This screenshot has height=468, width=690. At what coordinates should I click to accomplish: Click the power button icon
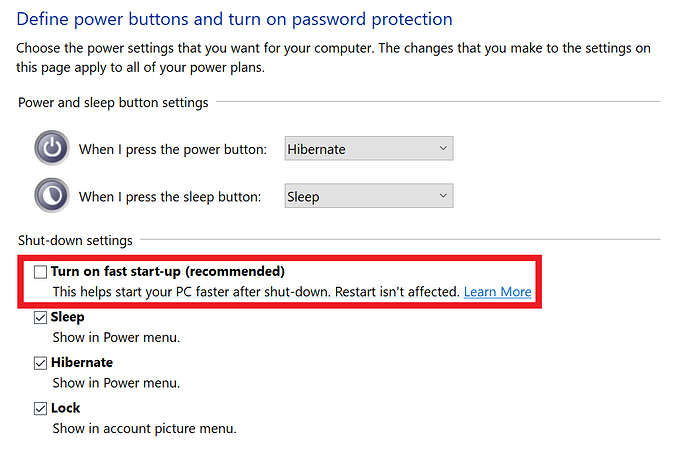[x=52, y=148]
